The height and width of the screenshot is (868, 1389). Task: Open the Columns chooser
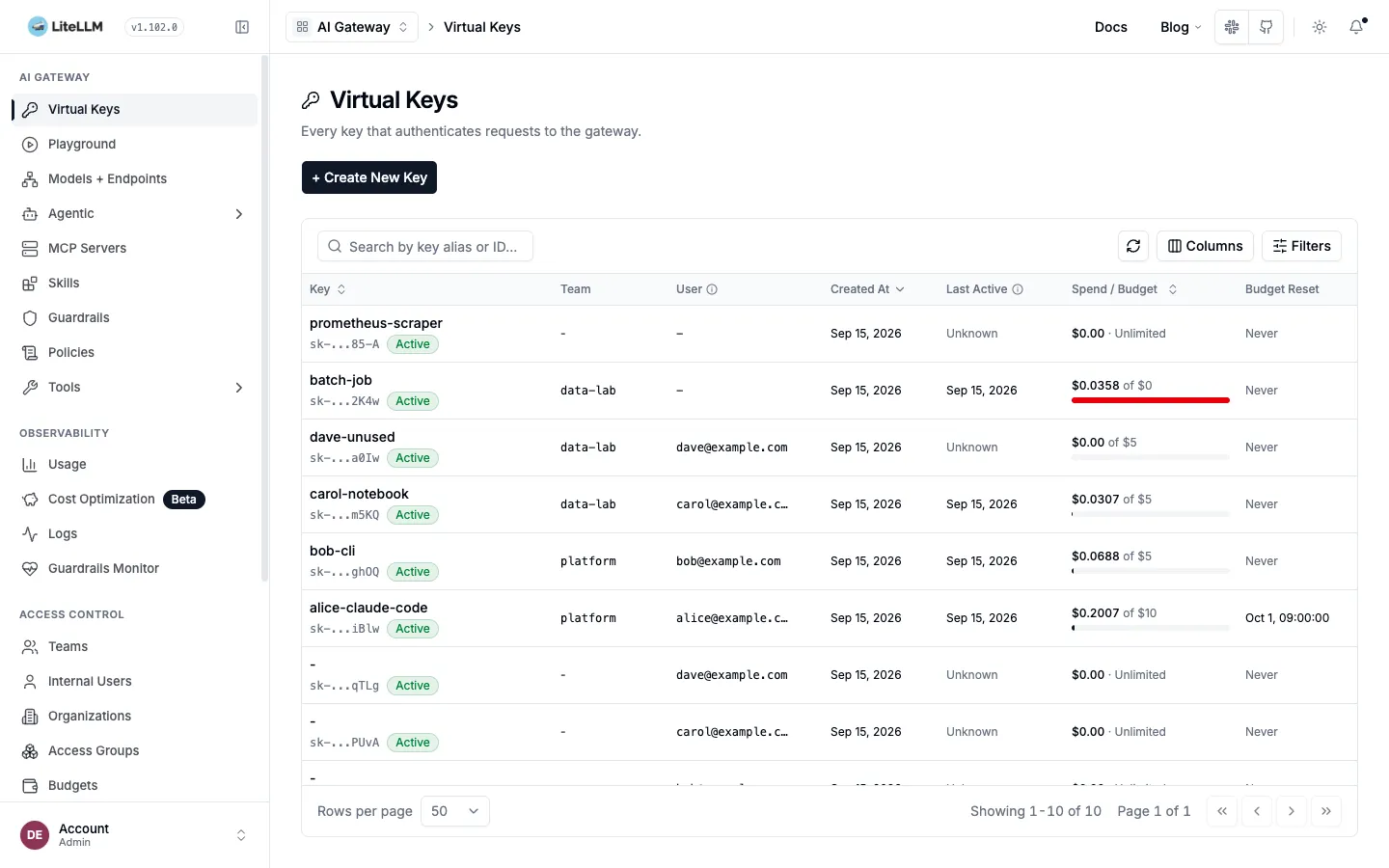(1206, 246)
